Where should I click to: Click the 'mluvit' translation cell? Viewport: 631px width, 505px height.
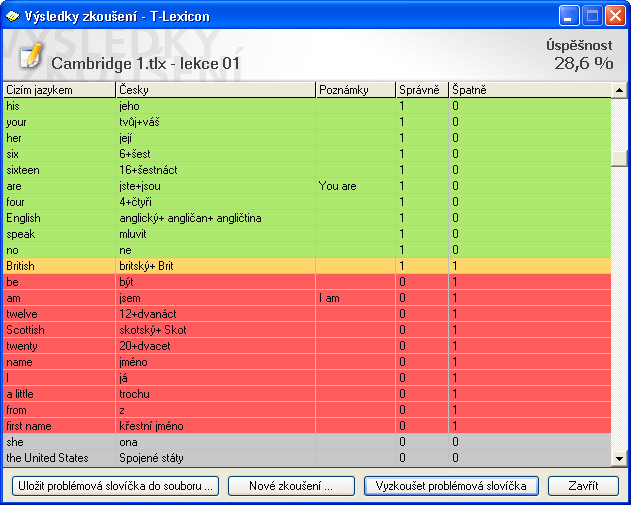tap(216, 234)
